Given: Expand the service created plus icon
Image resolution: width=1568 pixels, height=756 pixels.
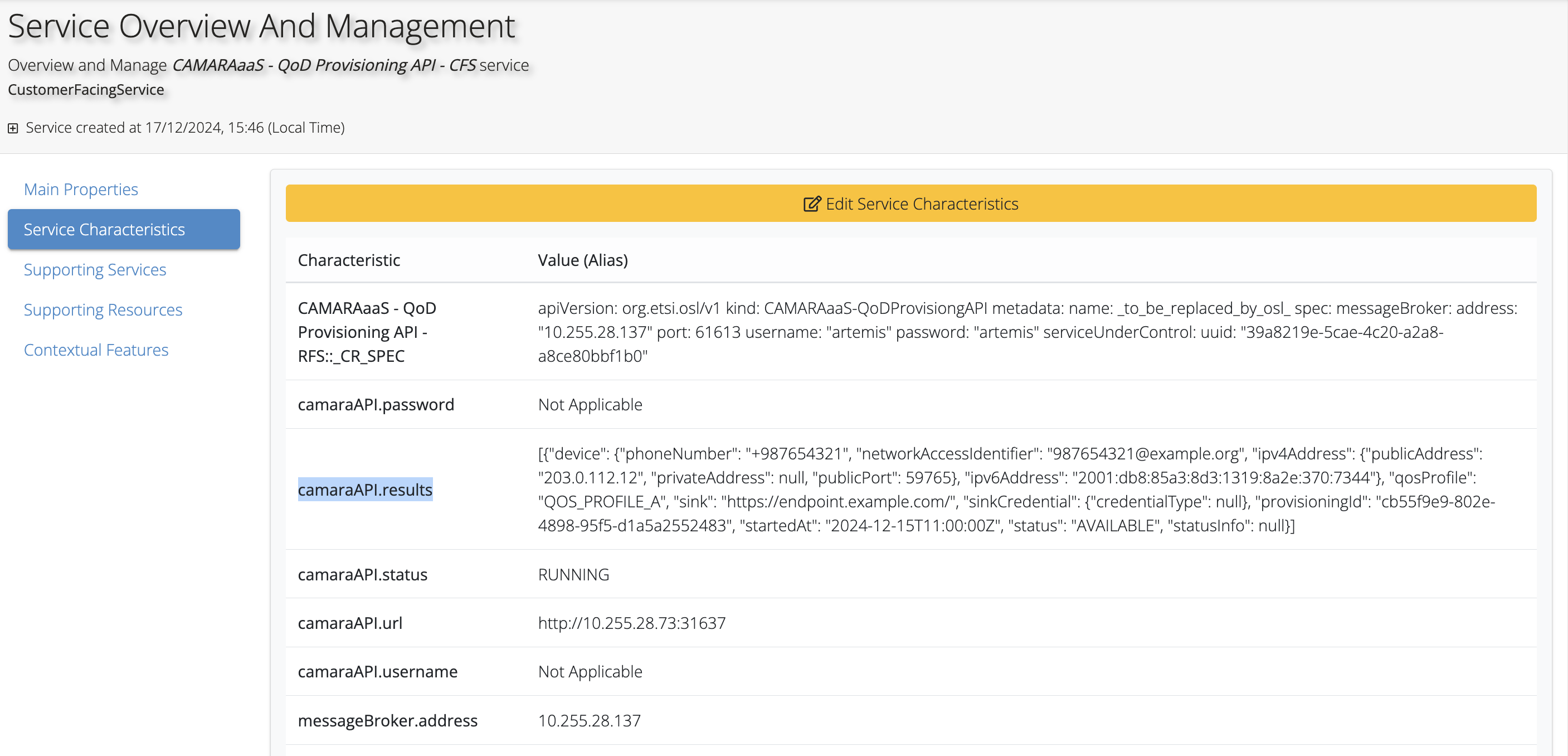Looking at the screenshot, I should 13,128.
